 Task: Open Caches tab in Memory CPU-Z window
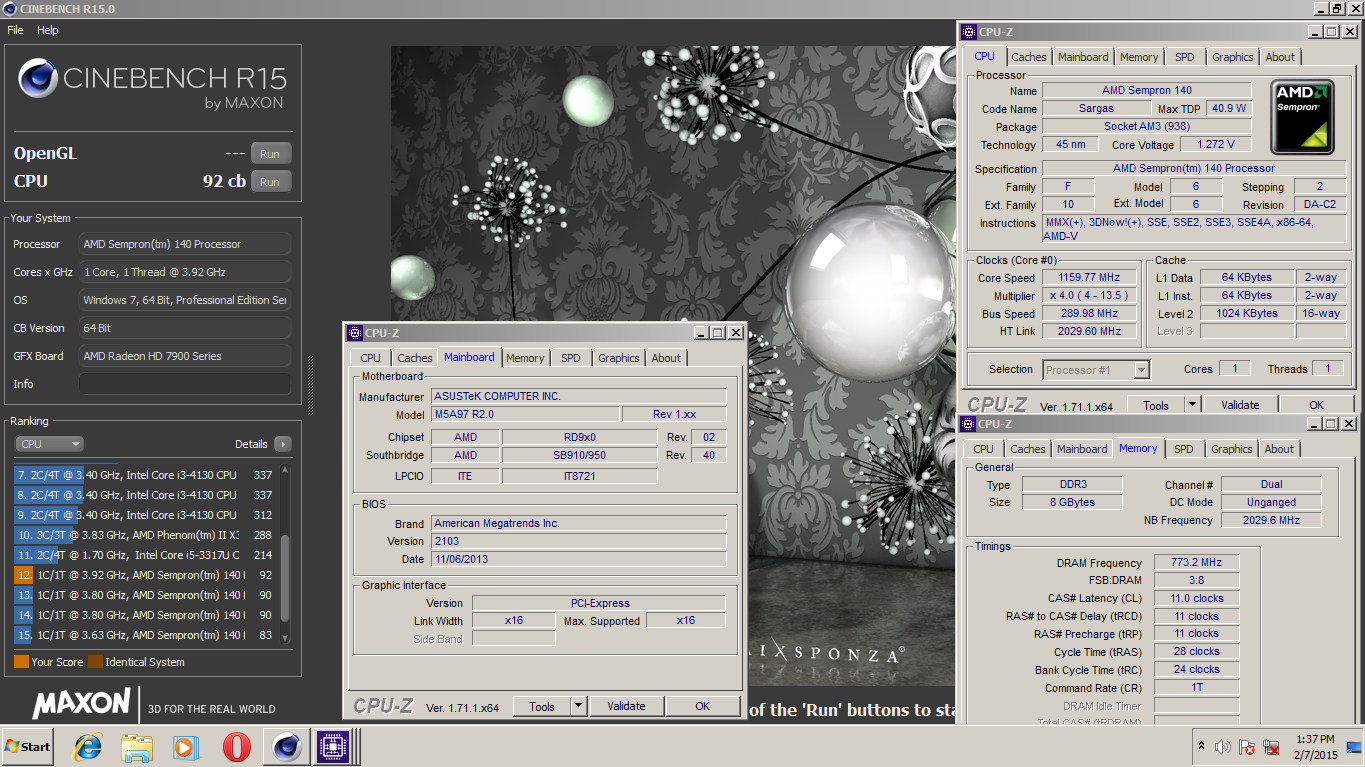[x=1028, y=449]
